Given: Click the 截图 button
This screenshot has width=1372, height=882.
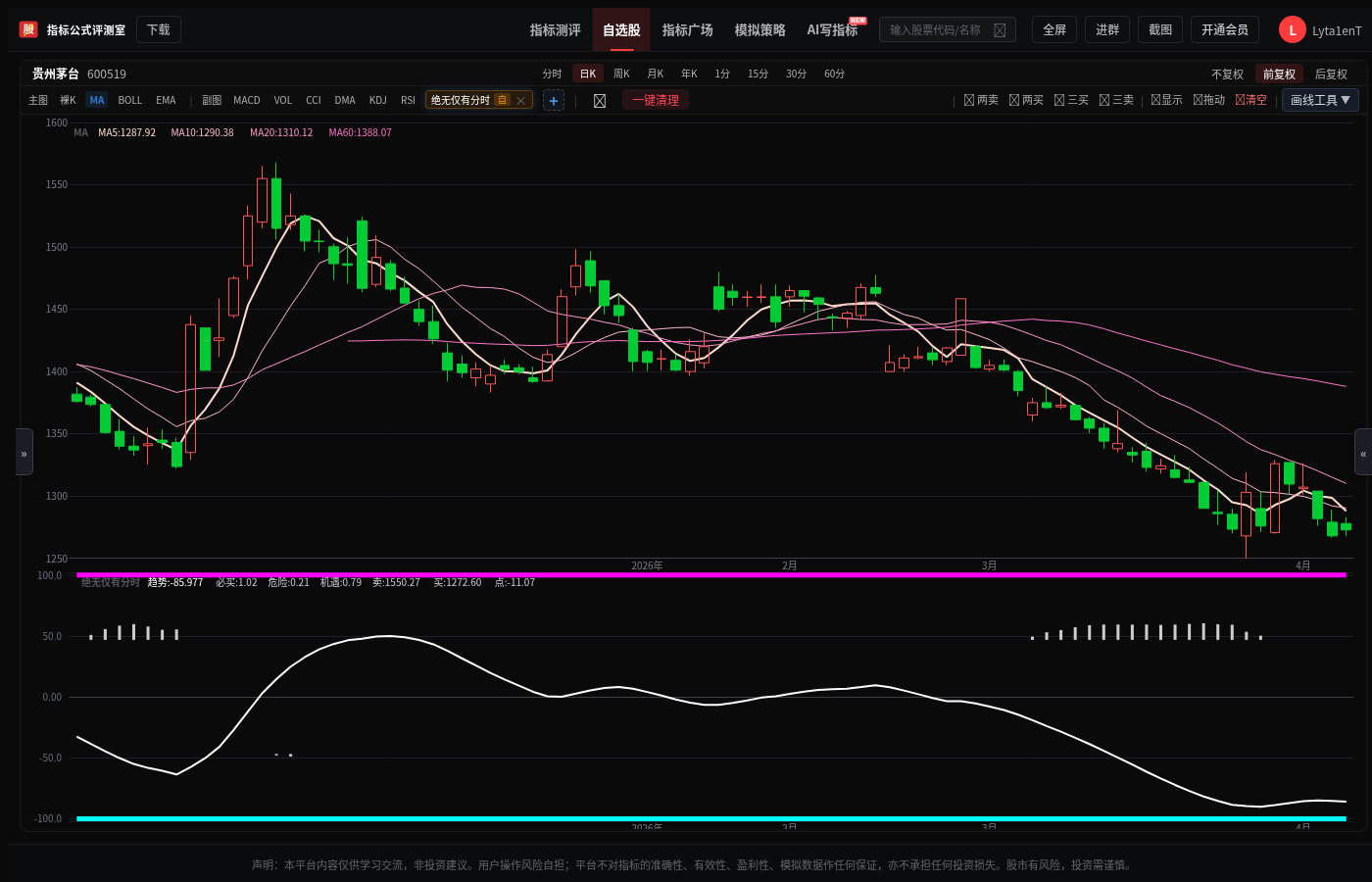Looking at the screenshot, I should click(1160, 29).
